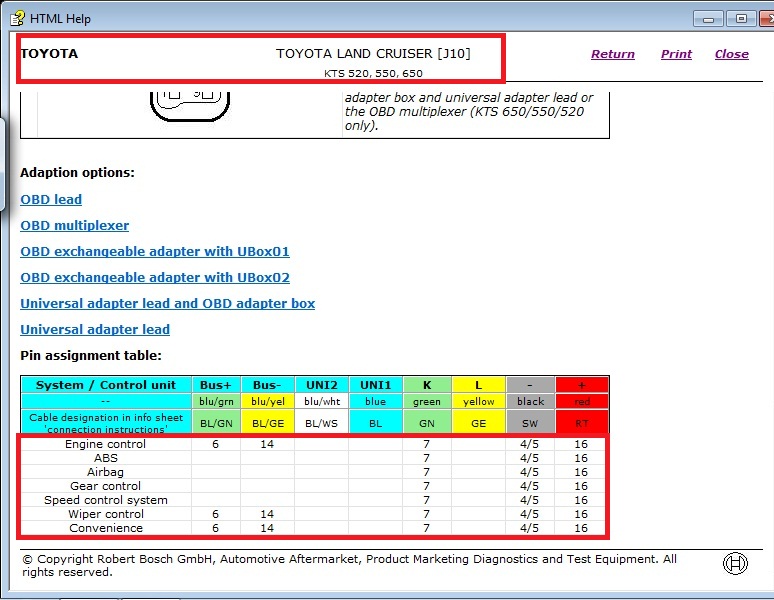Open Universal adapter lead and OBD adapter box

pos(167,304)
